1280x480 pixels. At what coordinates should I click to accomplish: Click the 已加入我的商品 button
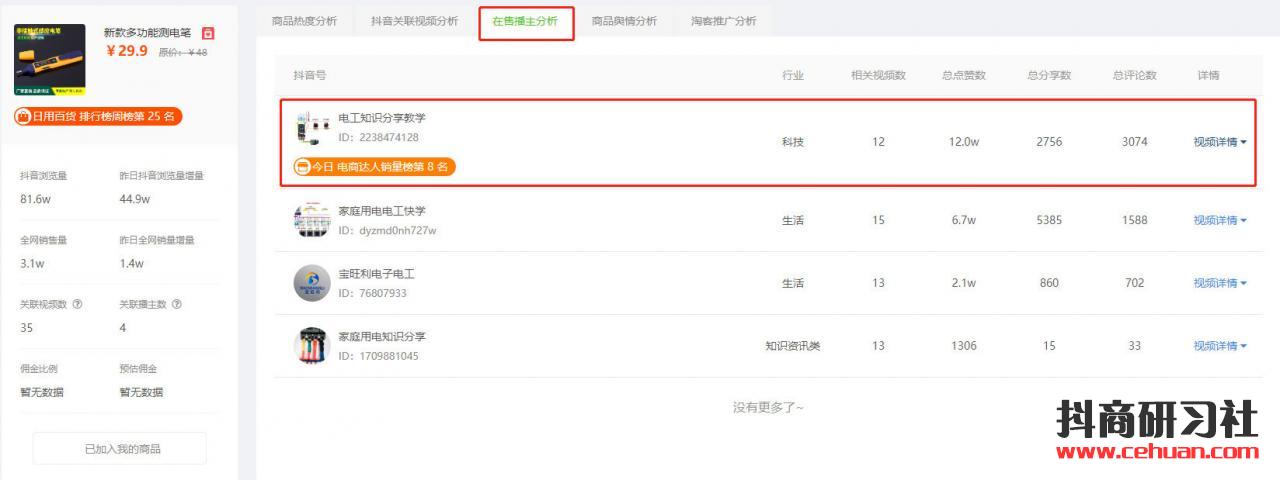120,449
